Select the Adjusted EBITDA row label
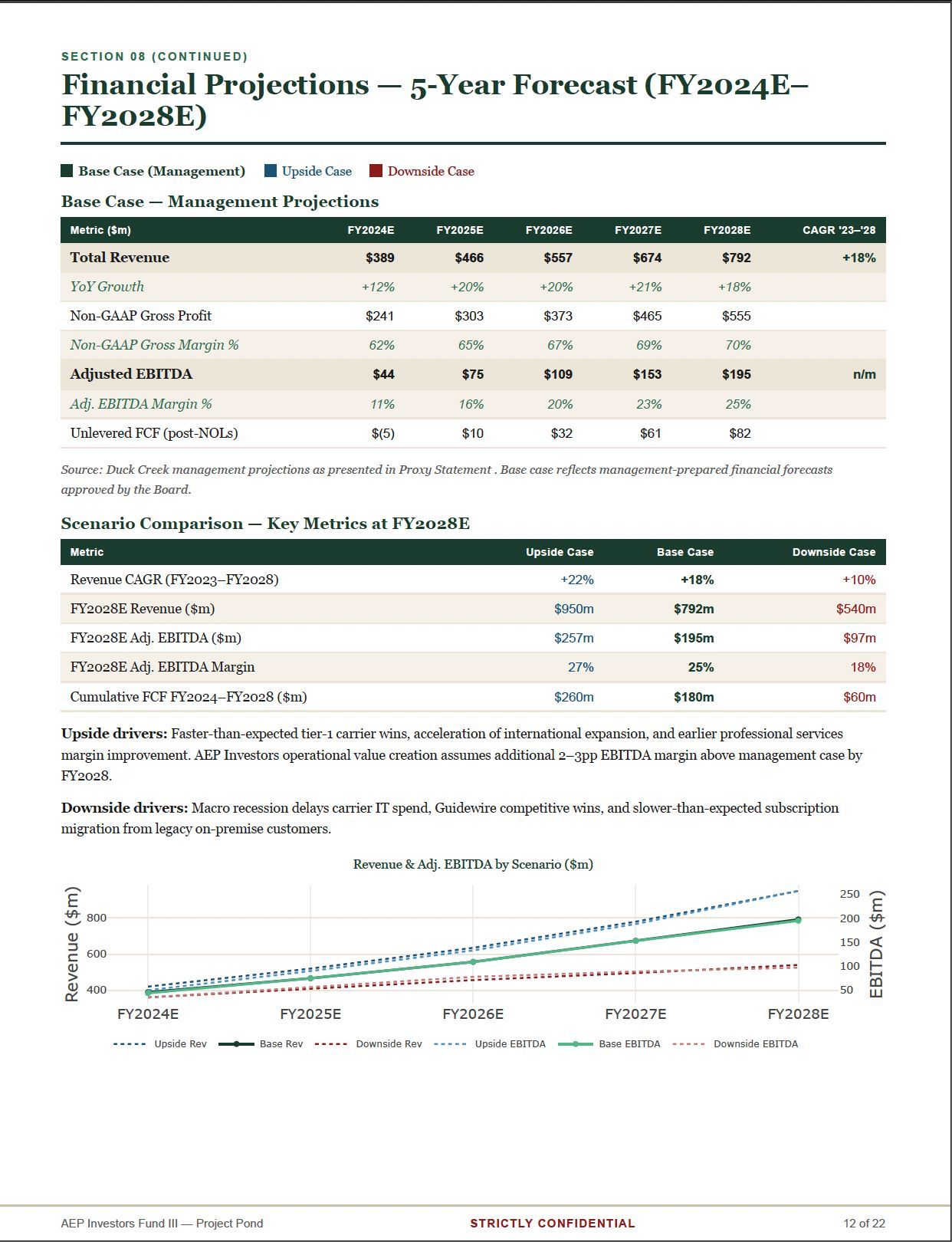 (x=131, y=374)
